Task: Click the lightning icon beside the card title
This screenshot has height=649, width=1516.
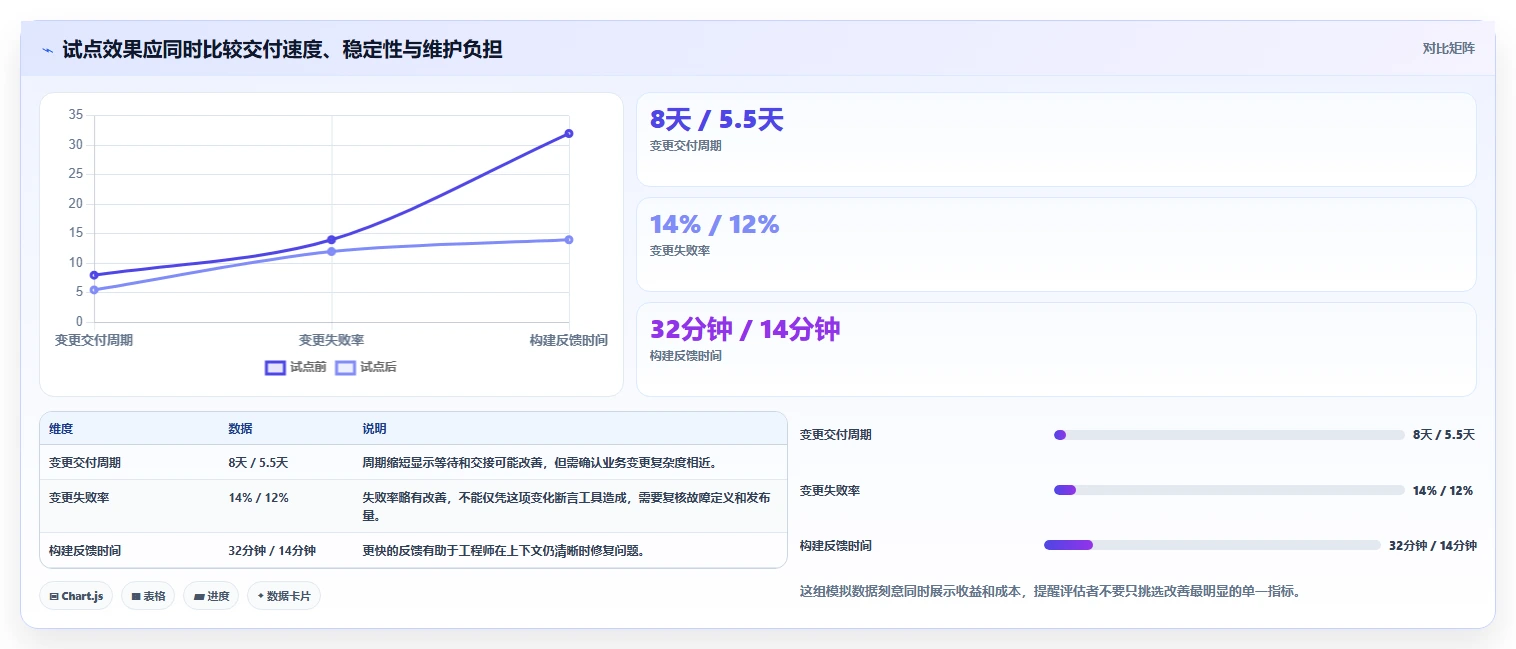Action: click(47, 49)
